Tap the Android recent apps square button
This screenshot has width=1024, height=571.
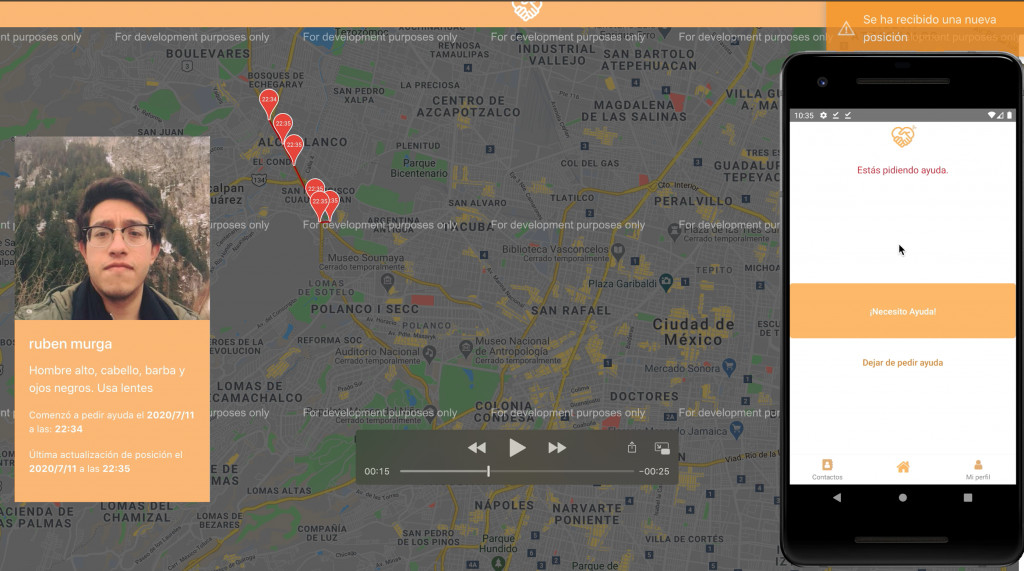click(968, 497)
